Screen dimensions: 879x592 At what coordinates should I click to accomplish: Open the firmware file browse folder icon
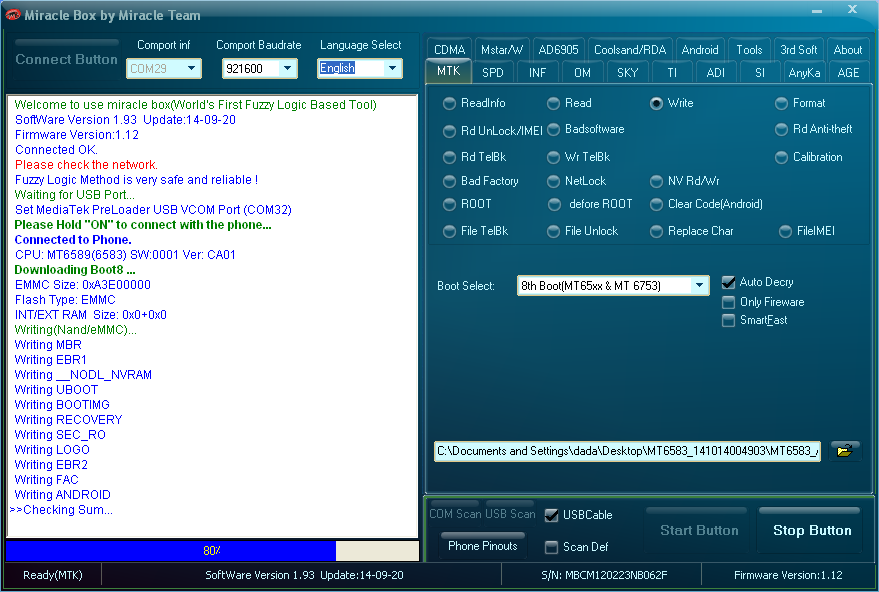coord(844,451)
